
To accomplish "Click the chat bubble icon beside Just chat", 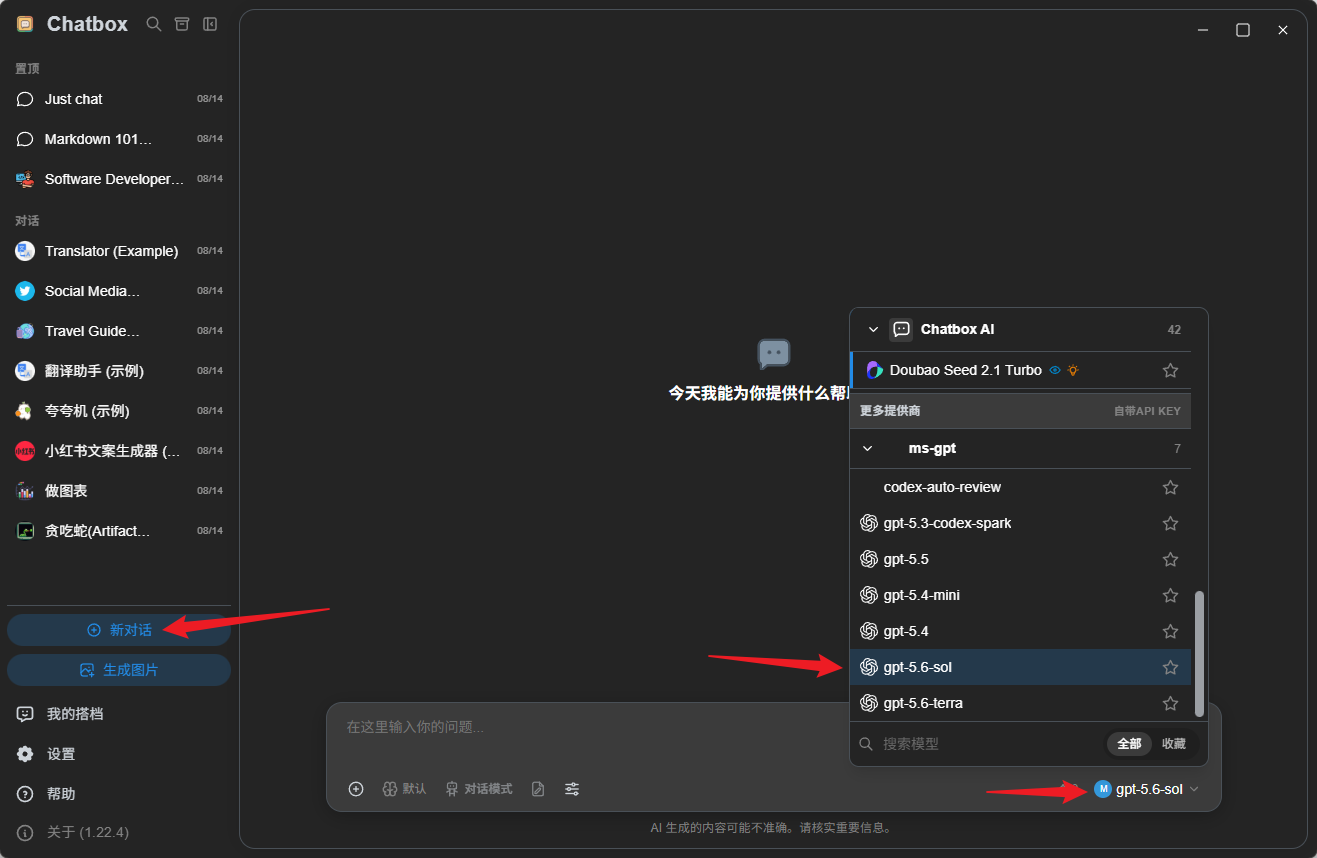I will [25, 99].
